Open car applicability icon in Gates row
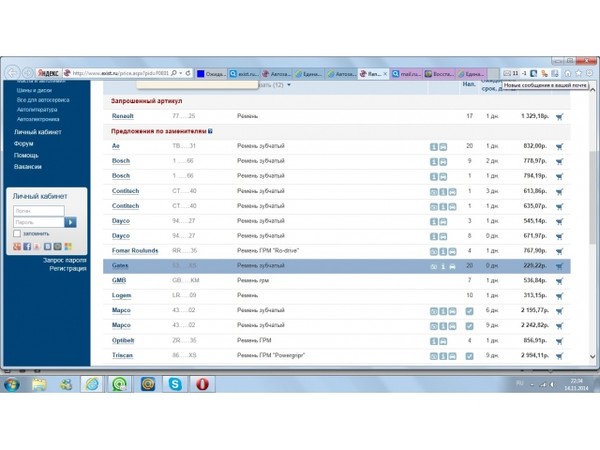The width and height of the screenshot is (600, 450). tap(452, 267)
